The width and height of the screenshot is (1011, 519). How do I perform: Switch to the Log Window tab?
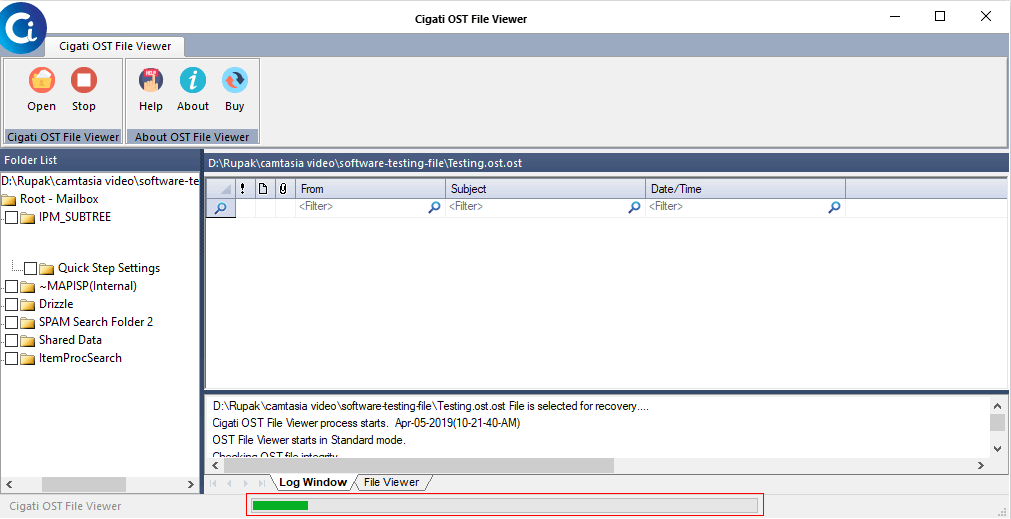pyautogui.click(x=313, y=482)
